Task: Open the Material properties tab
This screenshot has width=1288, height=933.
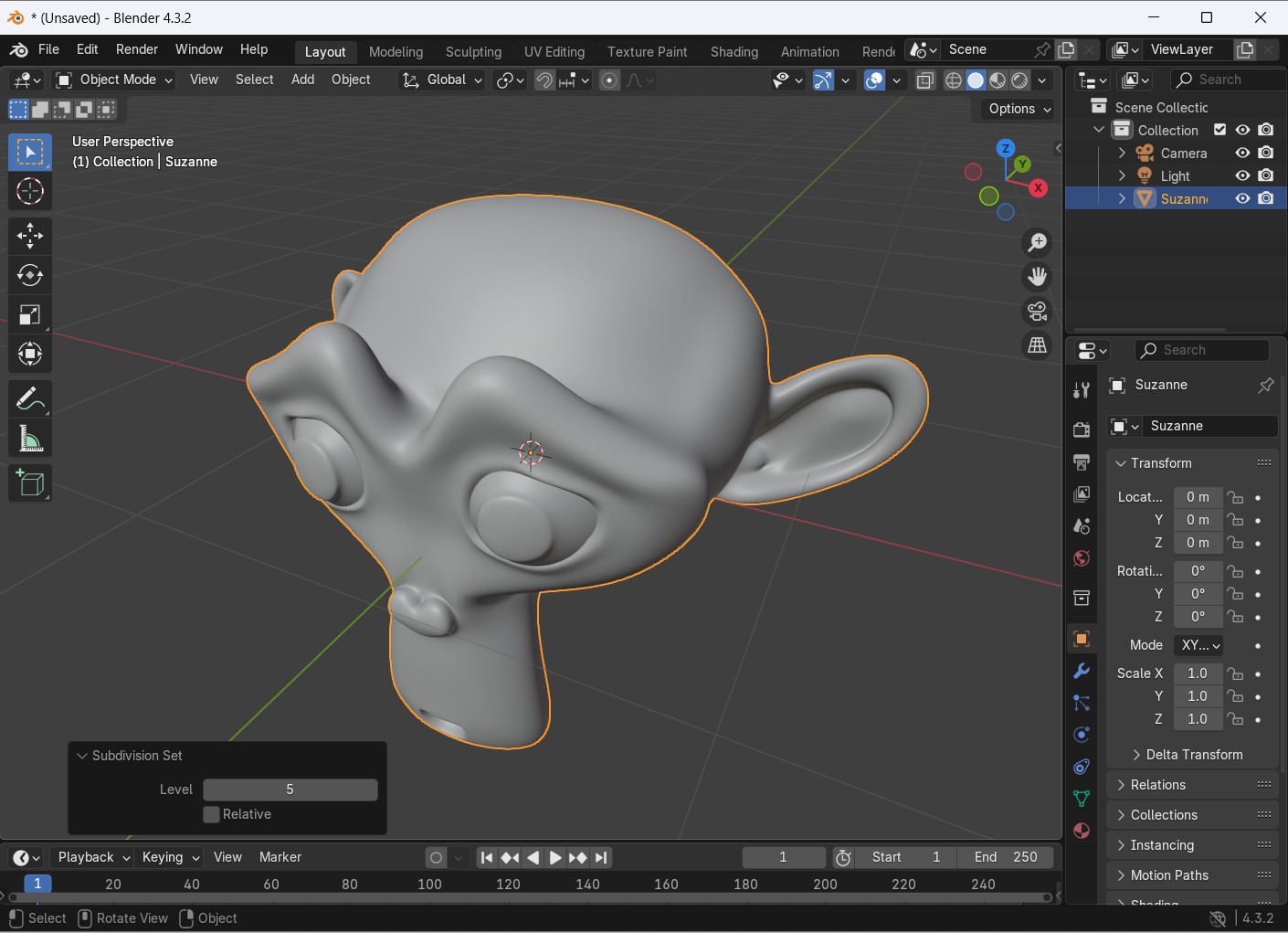Action: (x=1082, y=831)
